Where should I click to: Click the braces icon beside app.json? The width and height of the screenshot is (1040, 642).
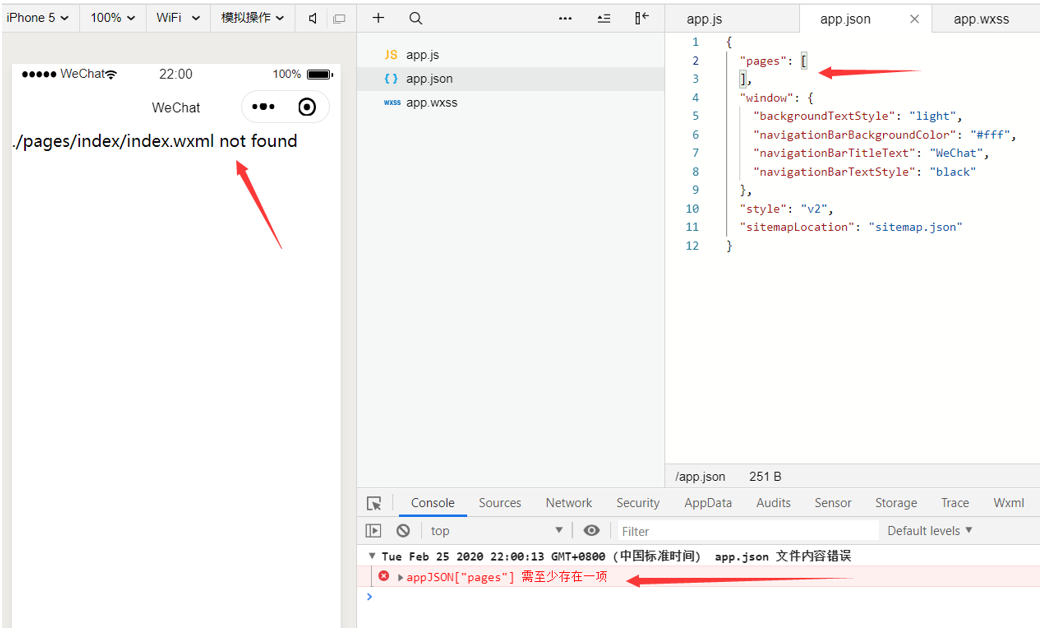click(x=391, y=79)
